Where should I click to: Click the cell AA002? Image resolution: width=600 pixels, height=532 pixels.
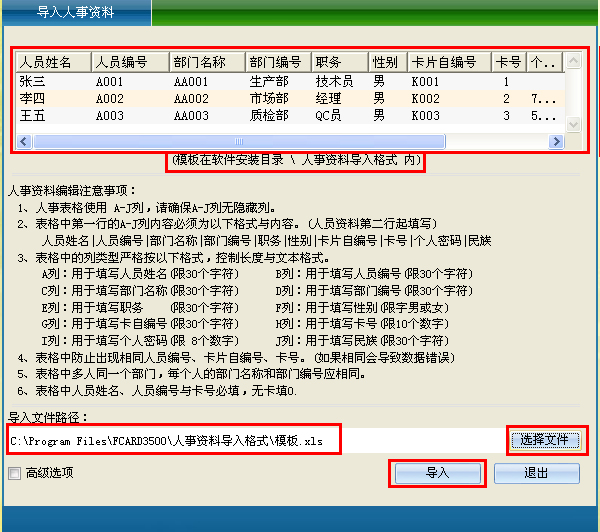click(x=191, y=99)
